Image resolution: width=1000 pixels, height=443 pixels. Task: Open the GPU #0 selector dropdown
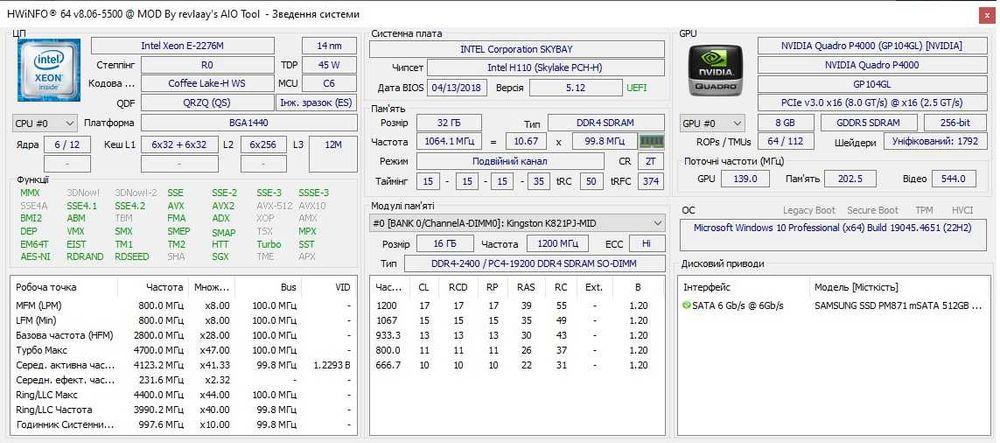point(712,123)
